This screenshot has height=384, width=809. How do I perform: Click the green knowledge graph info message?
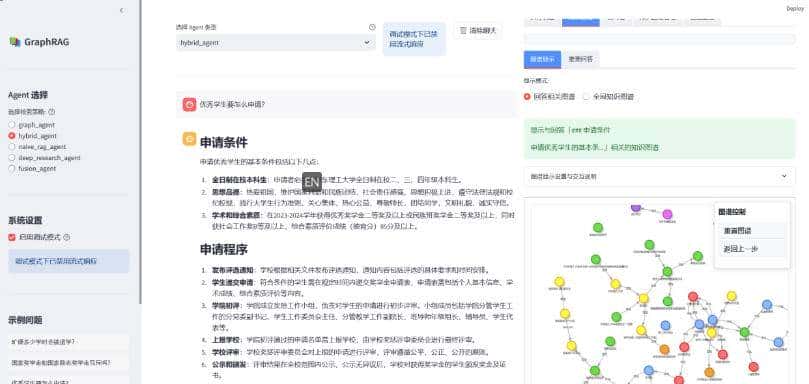tap(659, 139)
